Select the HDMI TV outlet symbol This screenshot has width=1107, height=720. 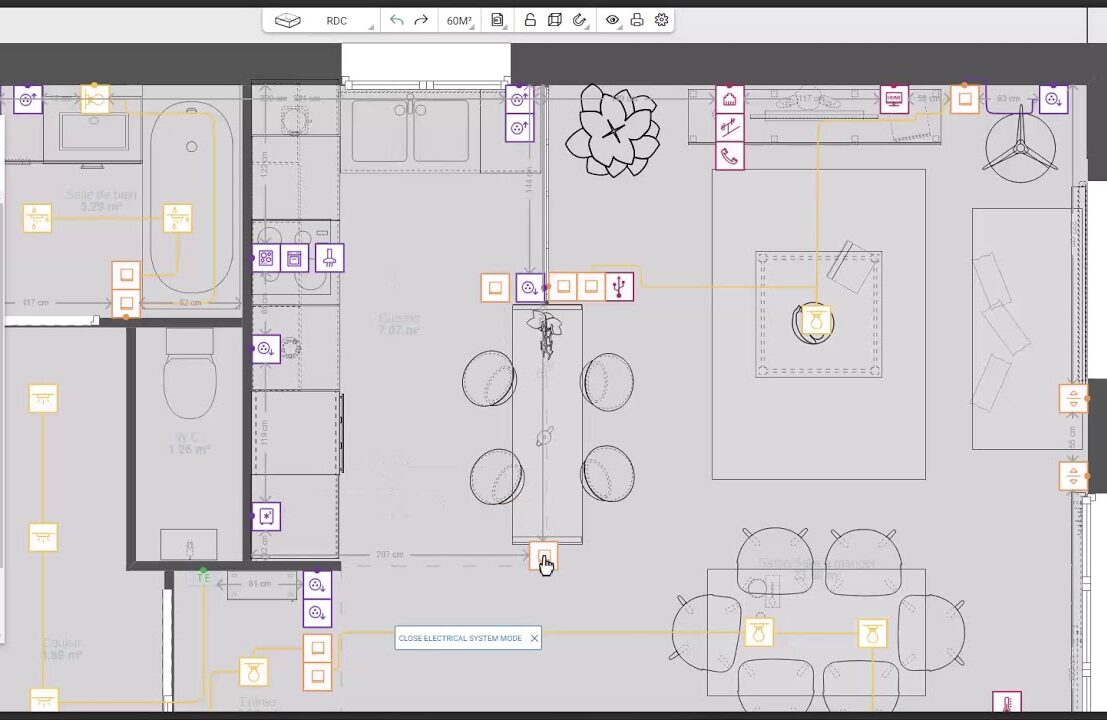pyautogui.click(x=894, y=99)
